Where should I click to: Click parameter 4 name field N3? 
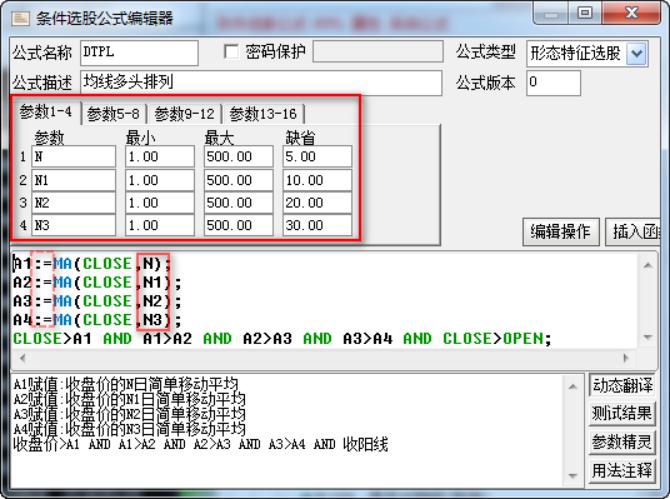pos(73,225)
